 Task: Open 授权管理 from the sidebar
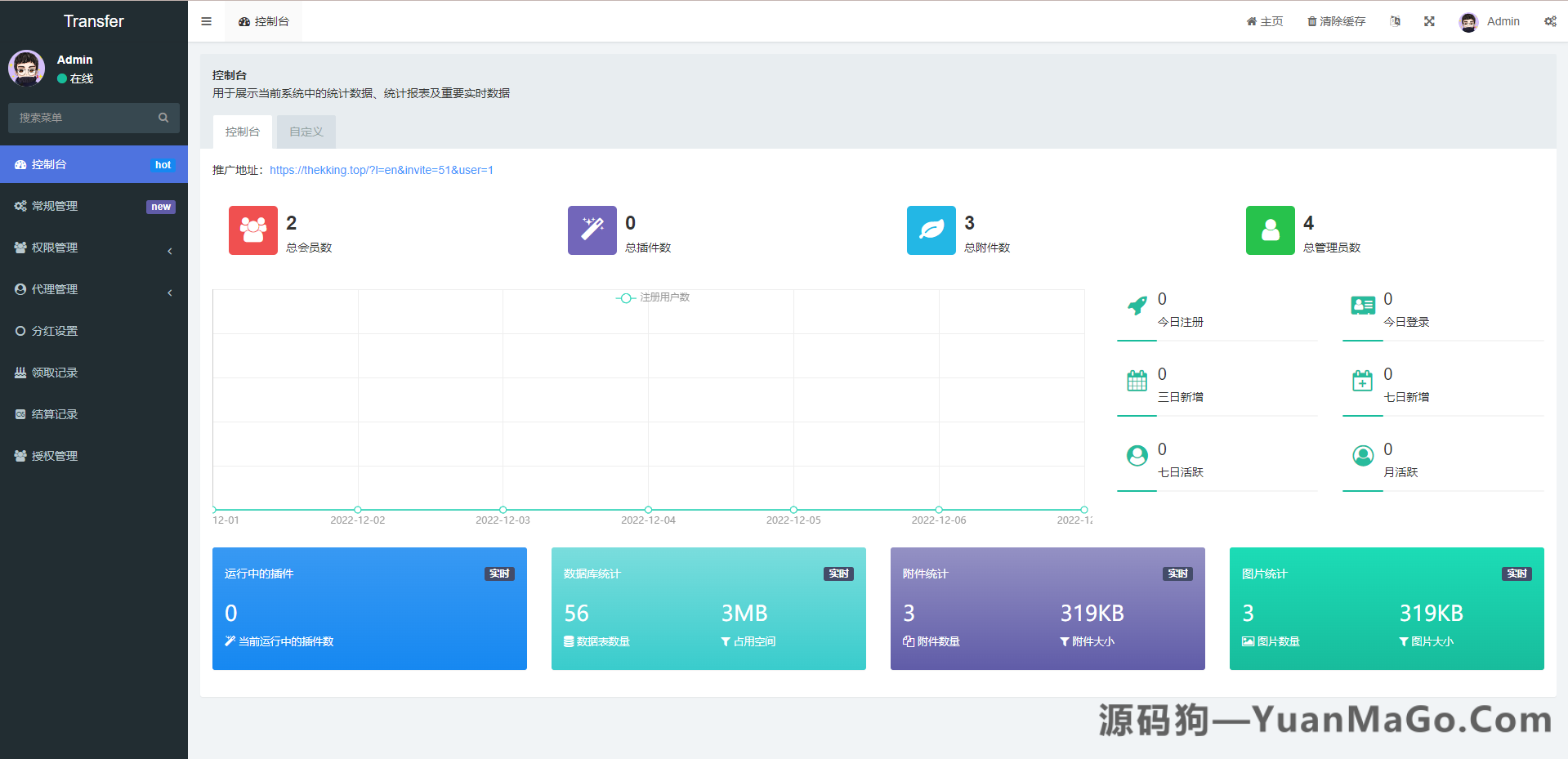pos(54,456)
